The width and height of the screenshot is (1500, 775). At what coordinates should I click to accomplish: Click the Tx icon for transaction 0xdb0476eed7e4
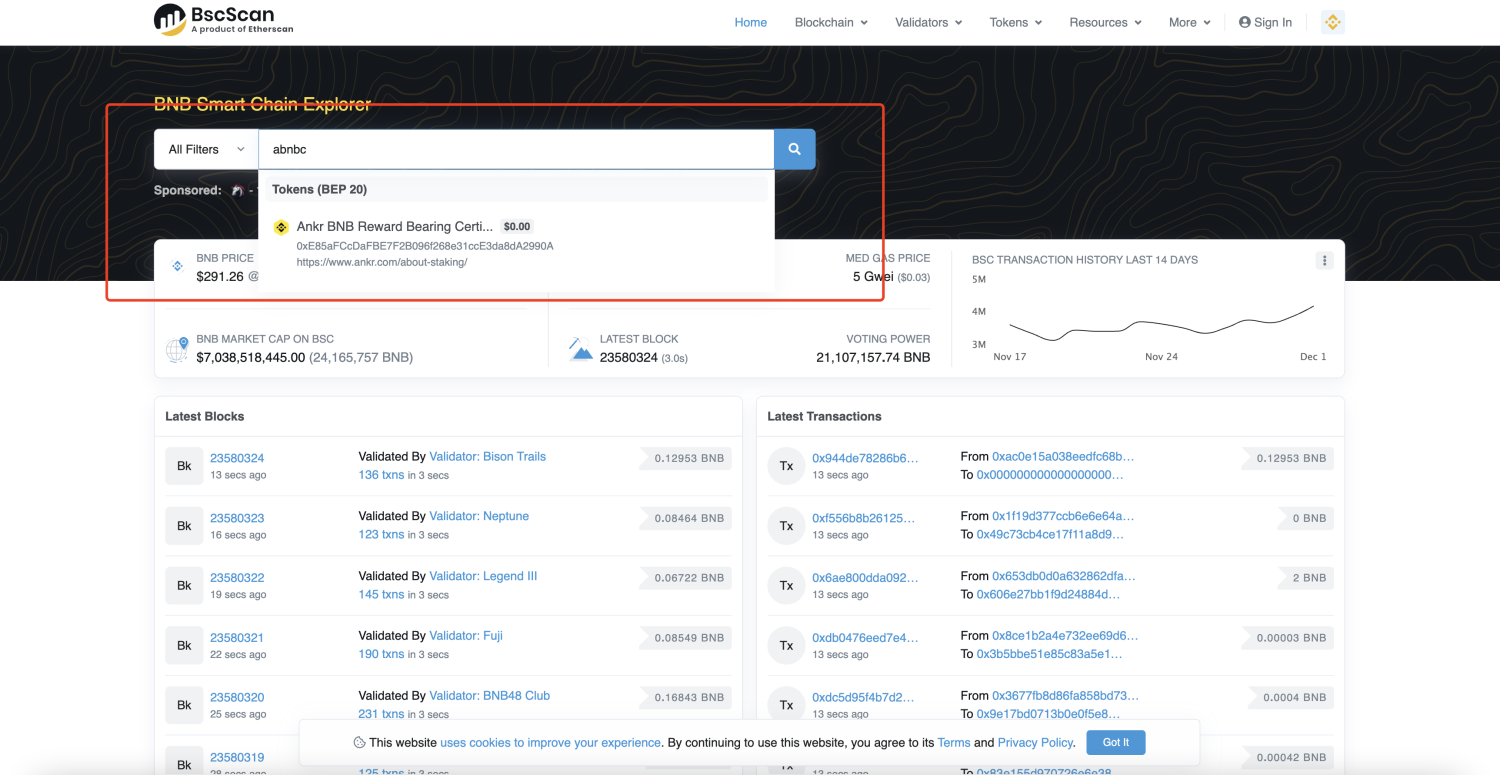(x=786, y=645)
